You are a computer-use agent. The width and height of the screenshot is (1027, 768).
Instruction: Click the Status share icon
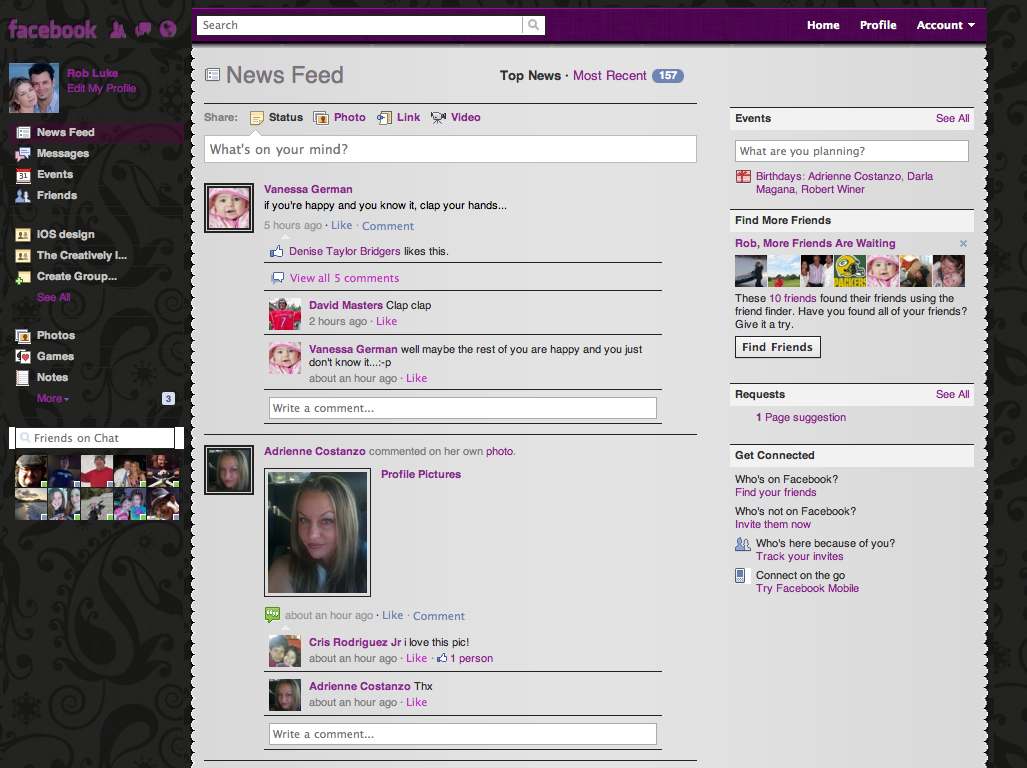[257, 118]
